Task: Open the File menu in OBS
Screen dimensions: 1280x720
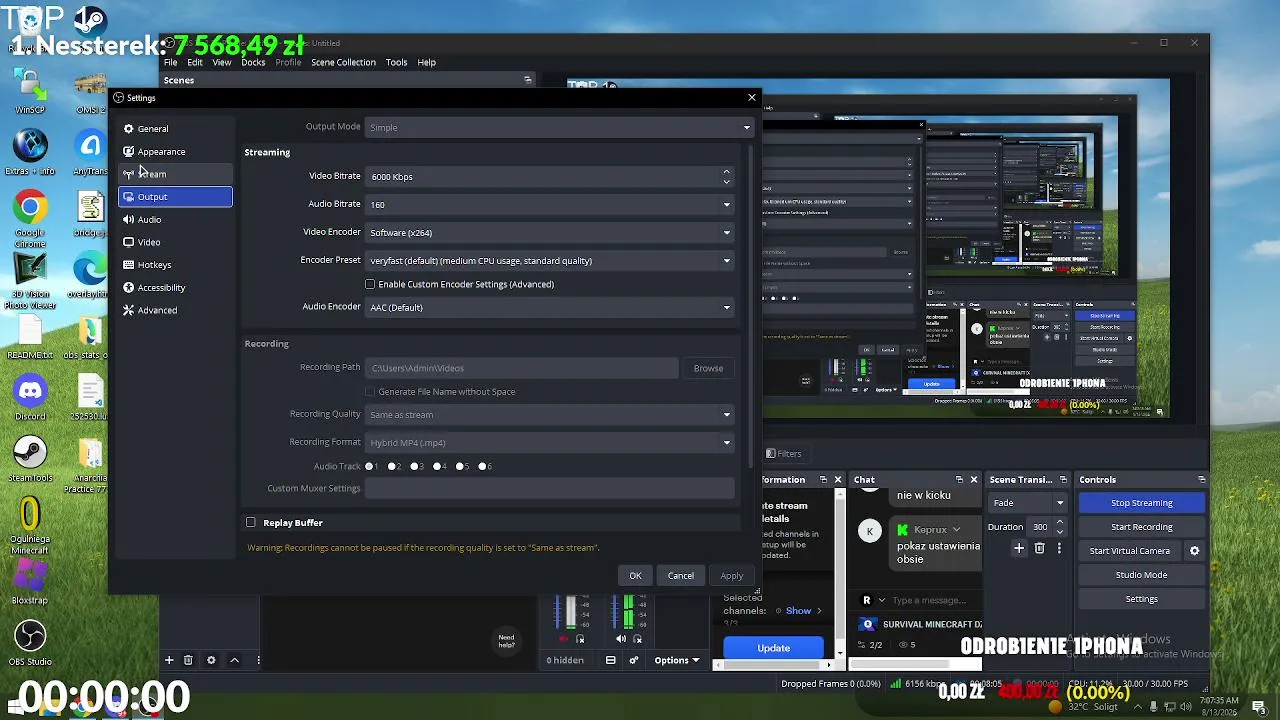Action: [x=171, y=62]
